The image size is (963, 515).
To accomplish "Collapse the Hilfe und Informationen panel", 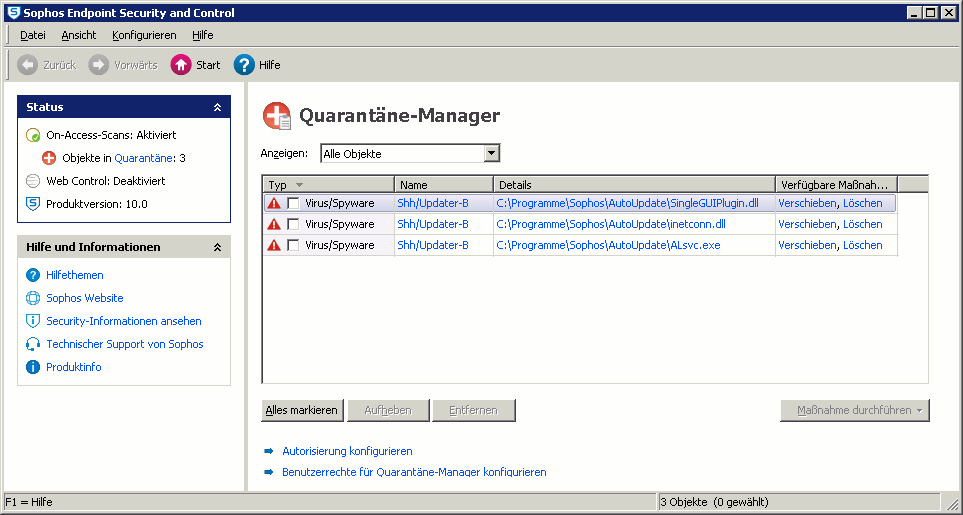I will tap(217, 247).
